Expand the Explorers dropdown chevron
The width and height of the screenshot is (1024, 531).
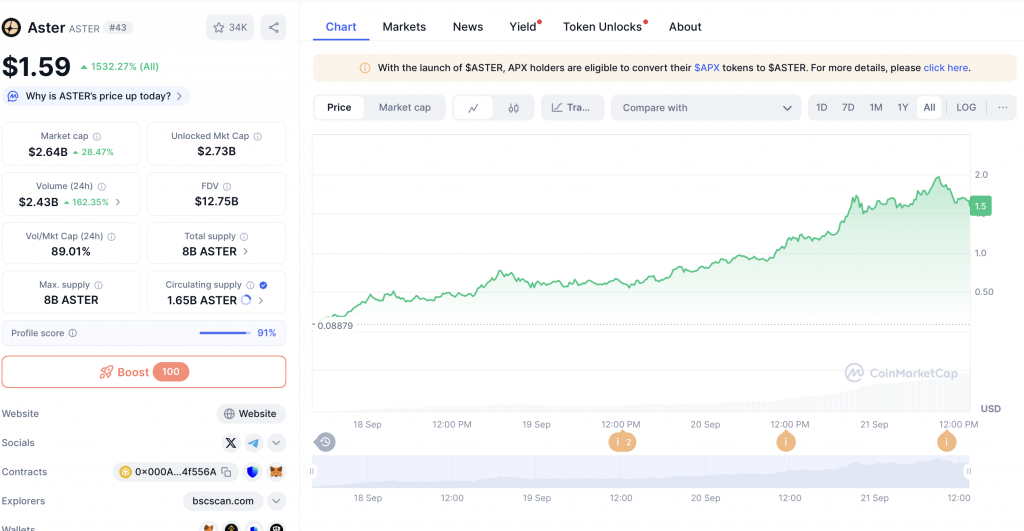(x=276, y=501)
